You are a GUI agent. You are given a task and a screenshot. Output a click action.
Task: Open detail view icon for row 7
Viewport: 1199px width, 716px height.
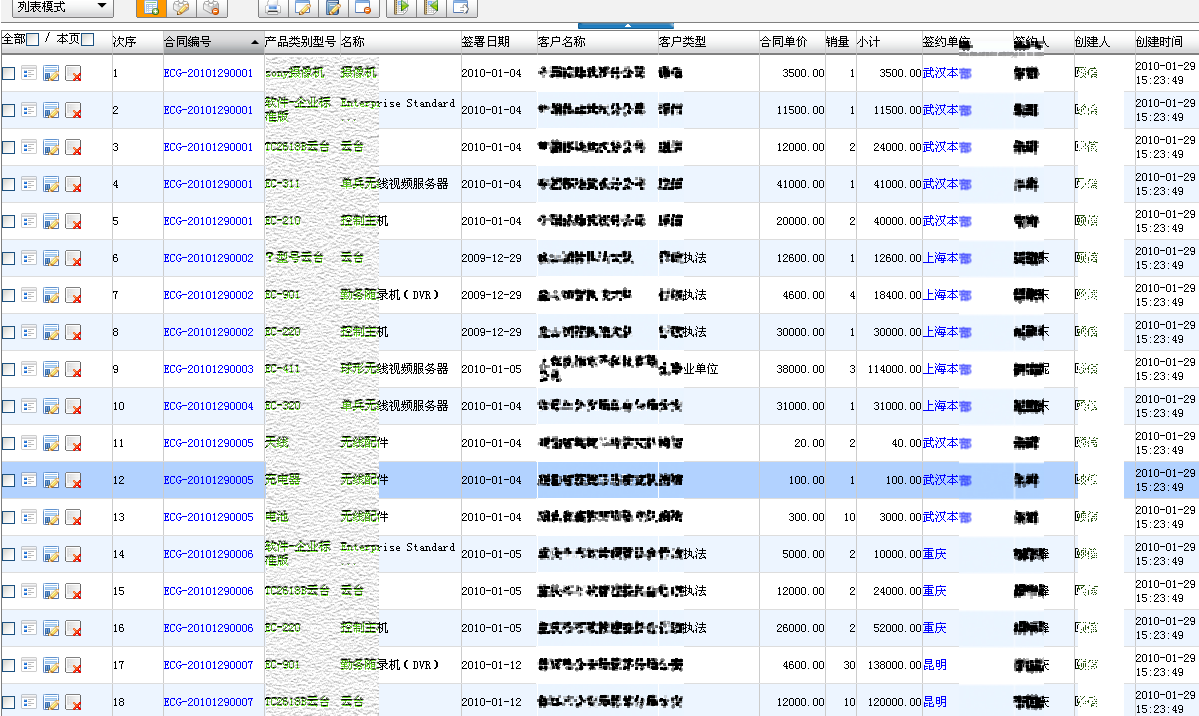pos(29,295)
